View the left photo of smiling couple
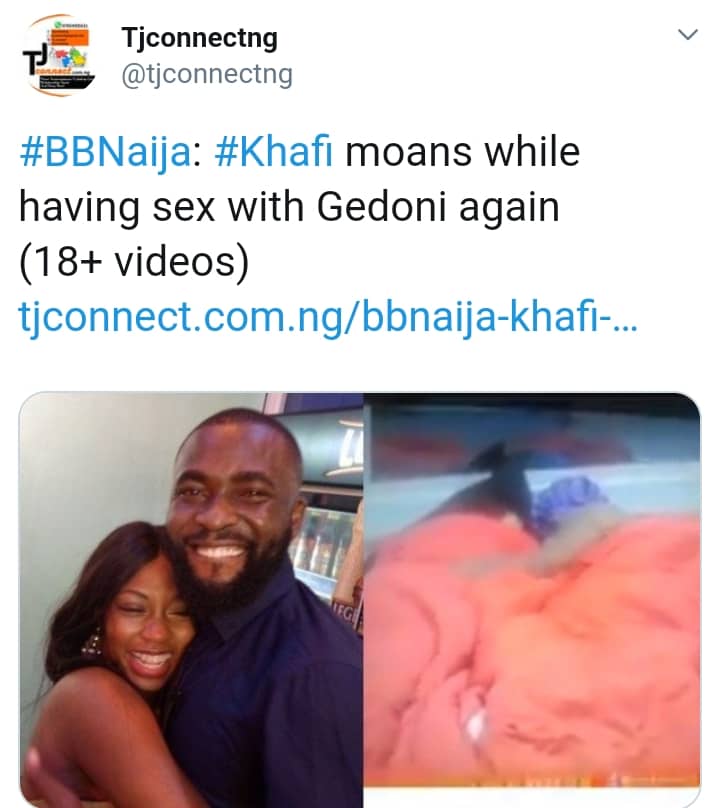Image resolution: width=720 pixels, height=808 pixels. [x=190, y=598]
